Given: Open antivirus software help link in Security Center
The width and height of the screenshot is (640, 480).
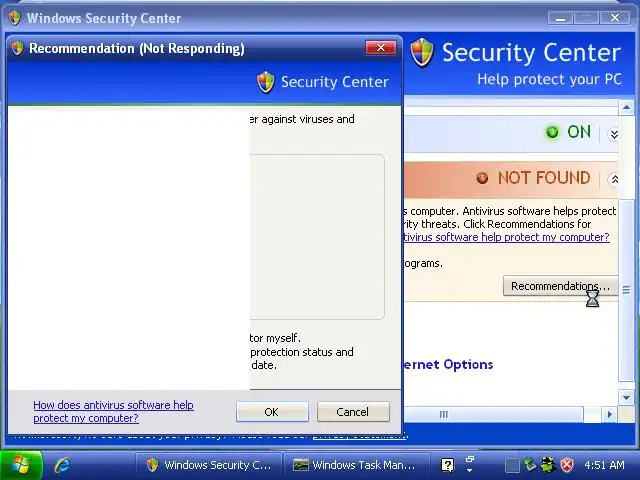Looking at the screenshot, I should 506,237.
